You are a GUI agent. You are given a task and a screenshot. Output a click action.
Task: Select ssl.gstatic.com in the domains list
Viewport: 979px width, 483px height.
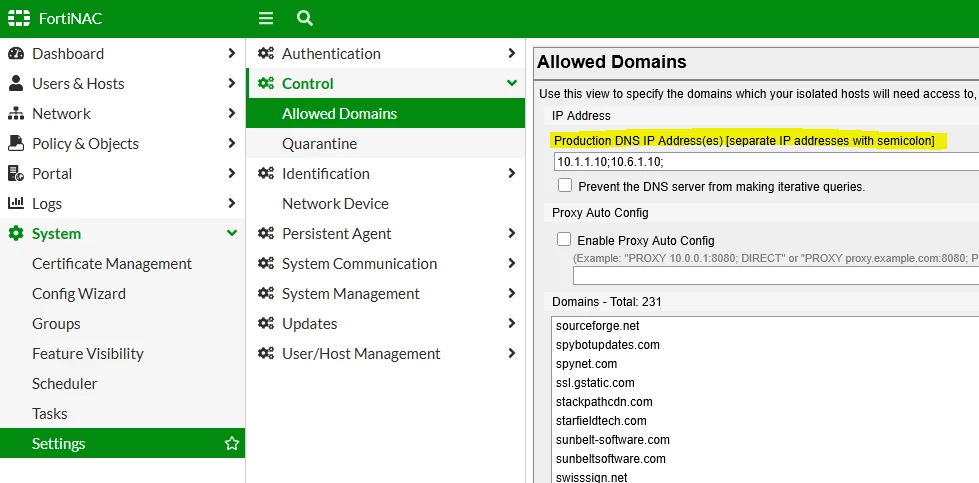tap(595, 383)
